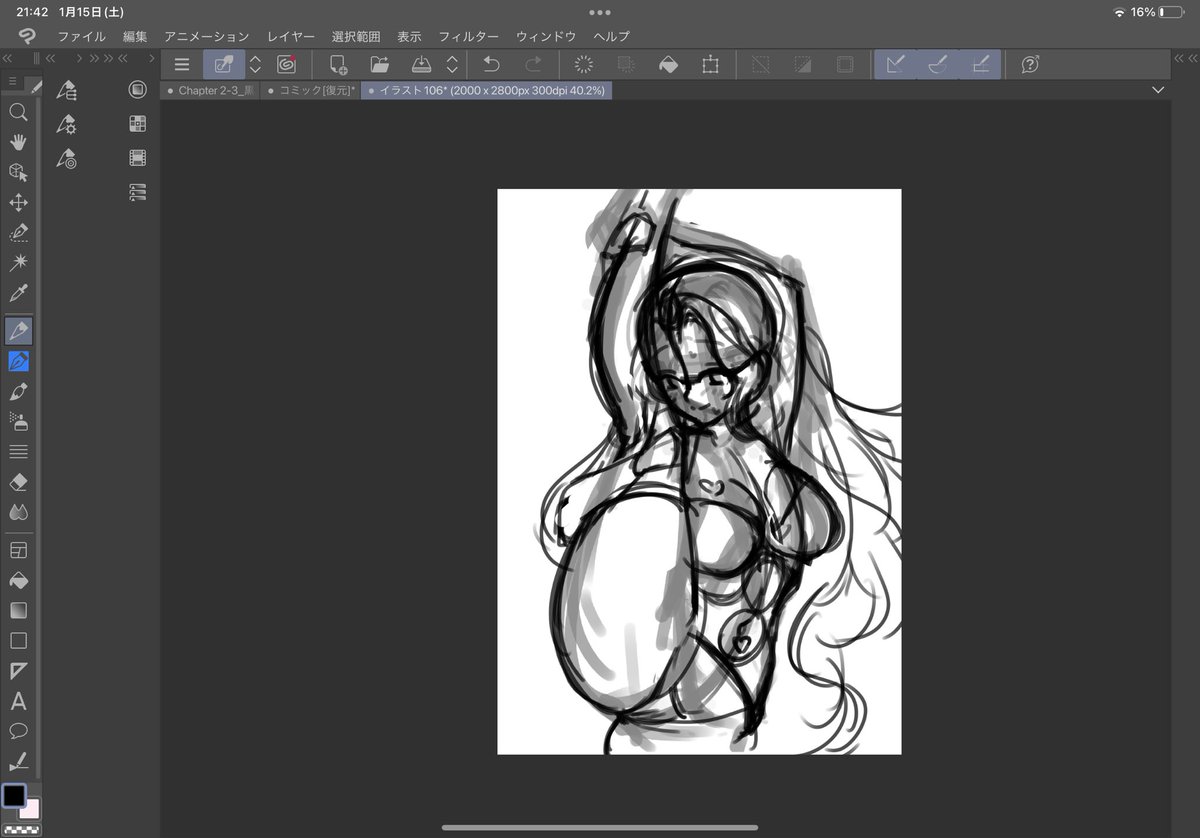Select the Figure rectangle tool
Viewport: 1200px width, 838px height.
(18, 640)
